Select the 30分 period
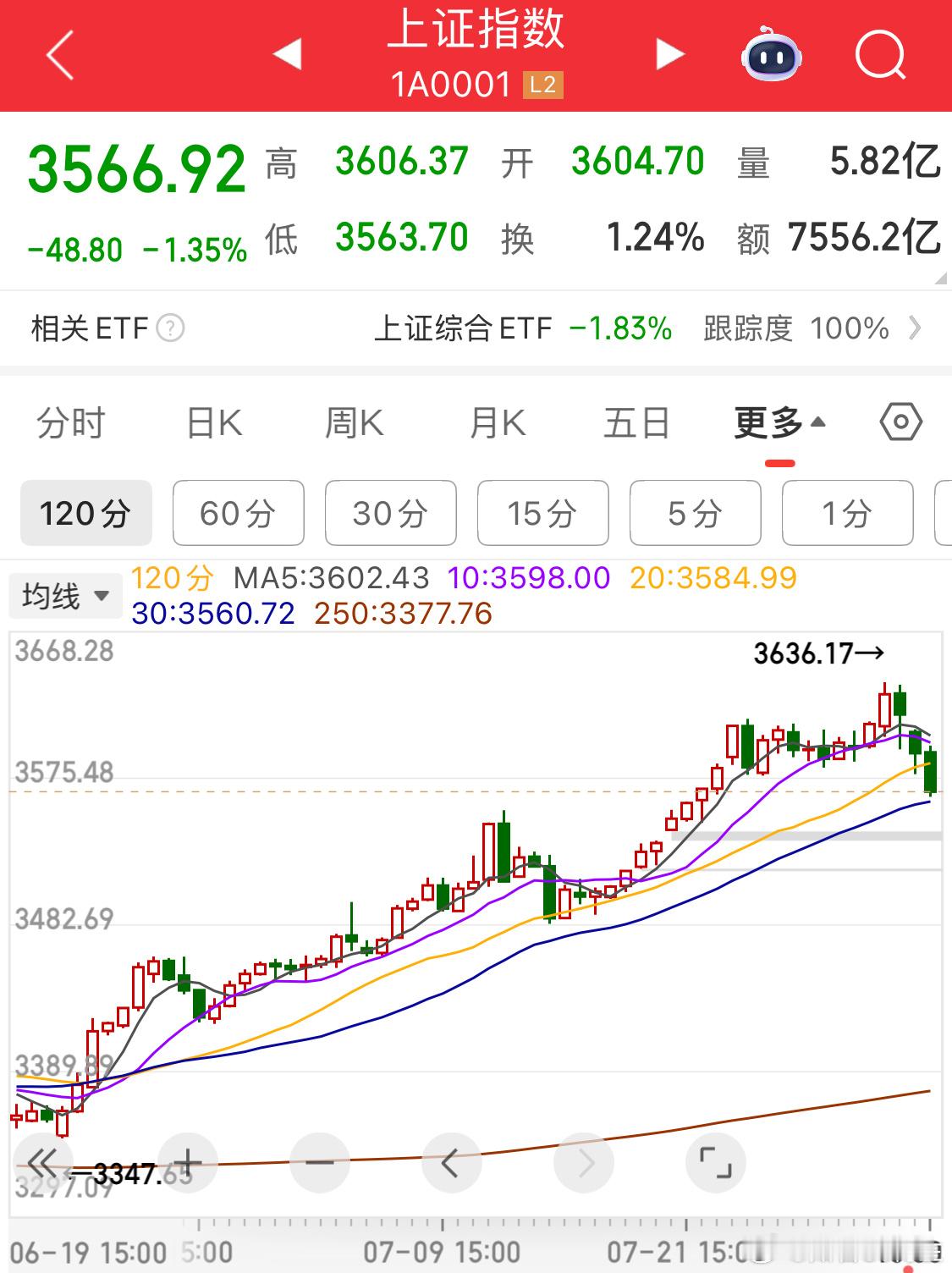 coord(391,513)
